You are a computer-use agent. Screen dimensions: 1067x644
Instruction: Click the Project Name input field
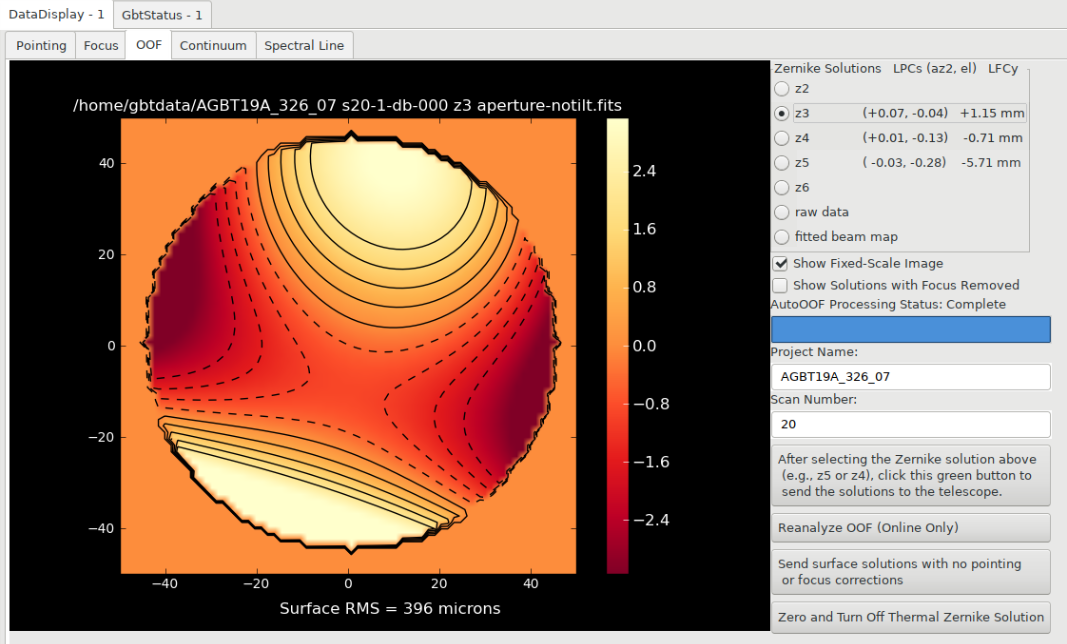[910, 376]
